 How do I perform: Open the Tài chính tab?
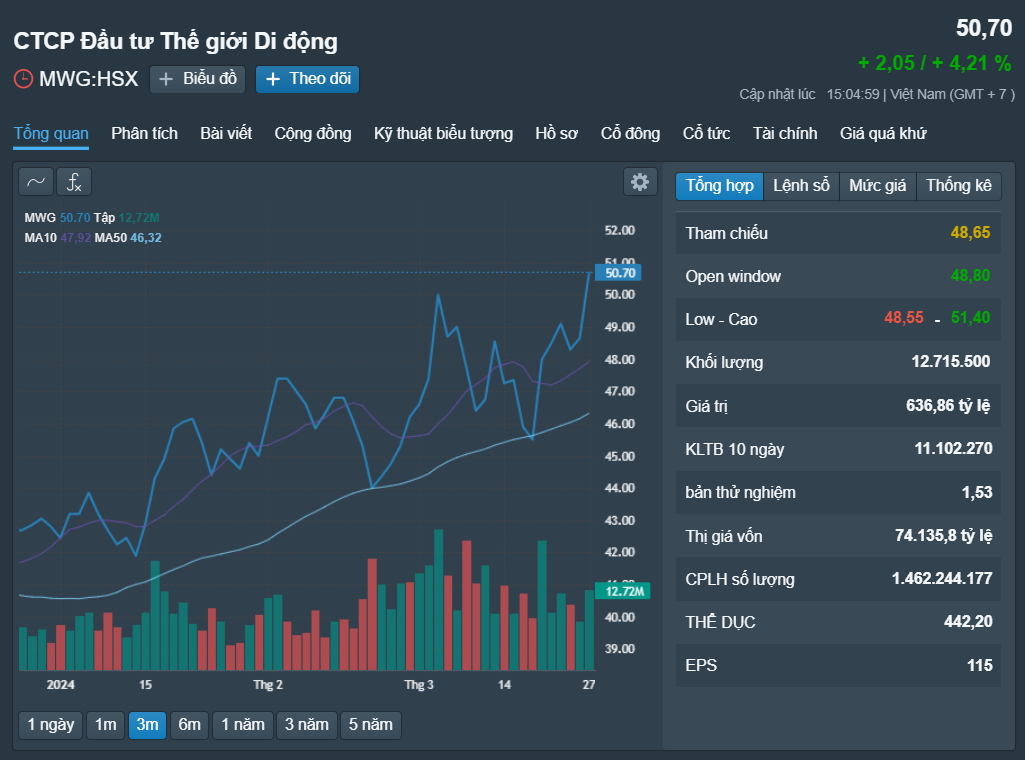coord(785,133)
